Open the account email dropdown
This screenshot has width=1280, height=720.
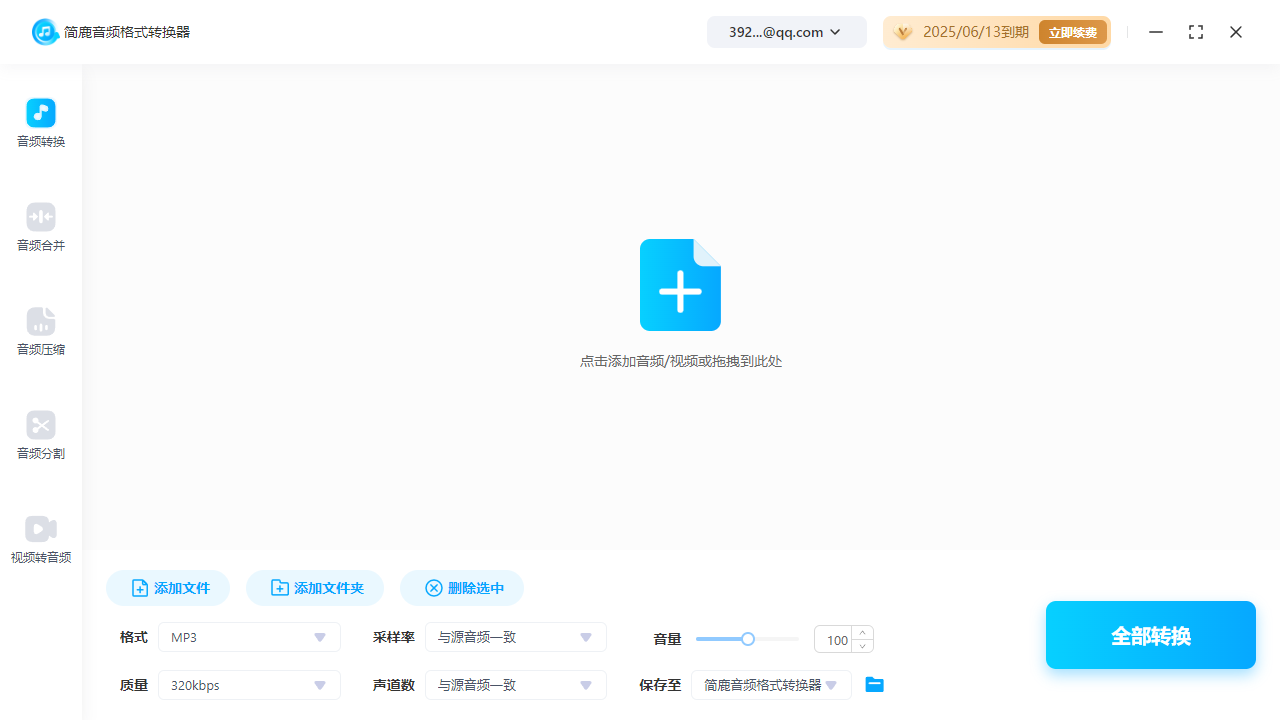[x=786, y=31]
